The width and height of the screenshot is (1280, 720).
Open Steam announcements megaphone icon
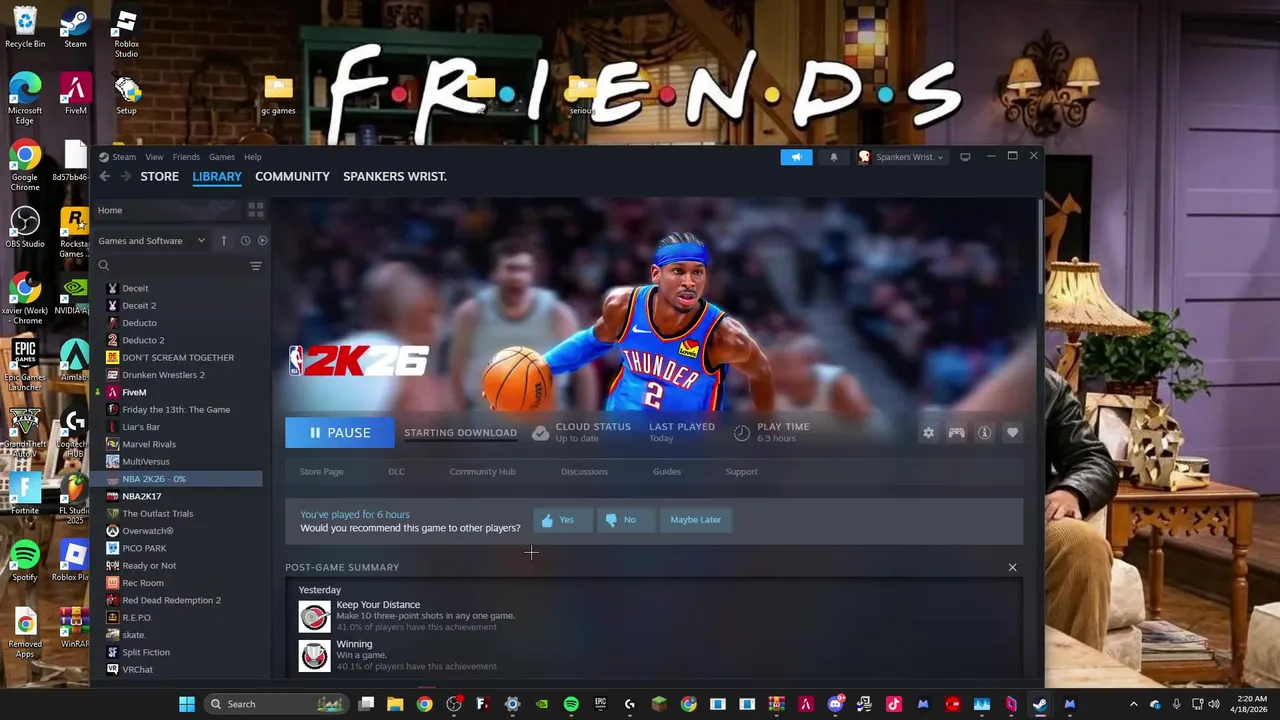(797, 157)
